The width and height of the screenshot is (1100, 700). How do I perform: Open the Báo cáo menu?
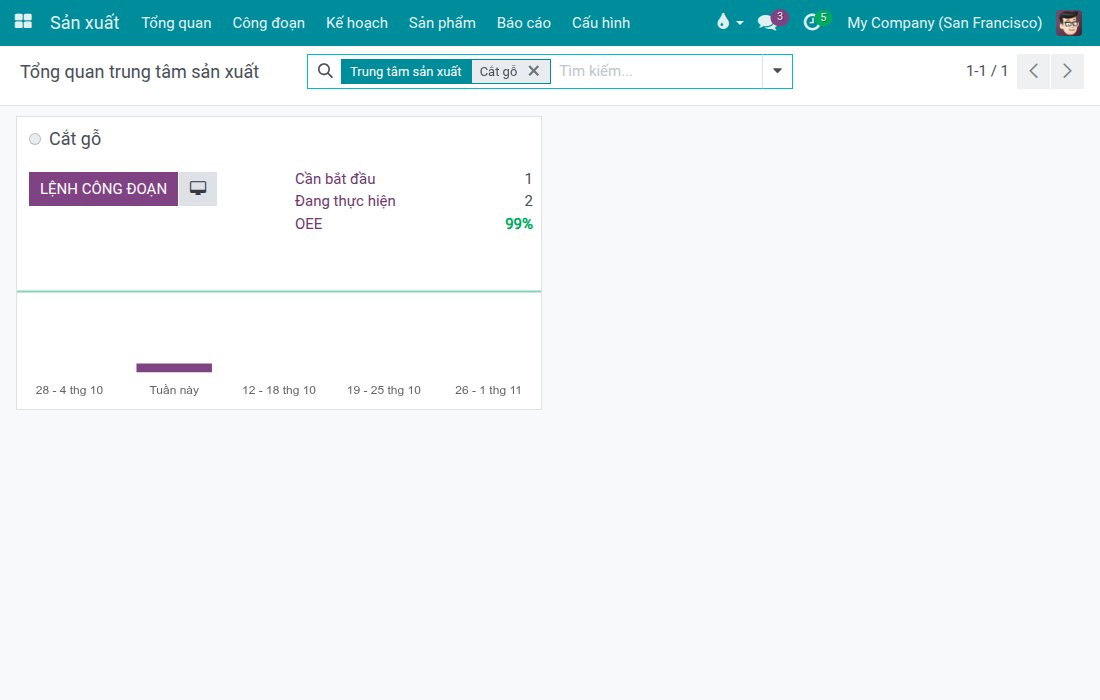(523, 22)
